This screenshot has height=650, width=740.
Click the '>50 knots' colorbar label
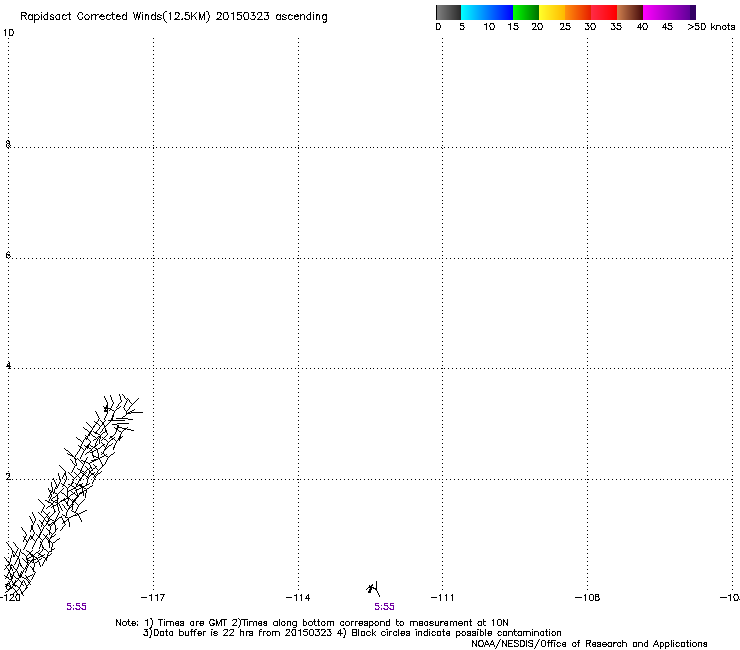point(711,27)
